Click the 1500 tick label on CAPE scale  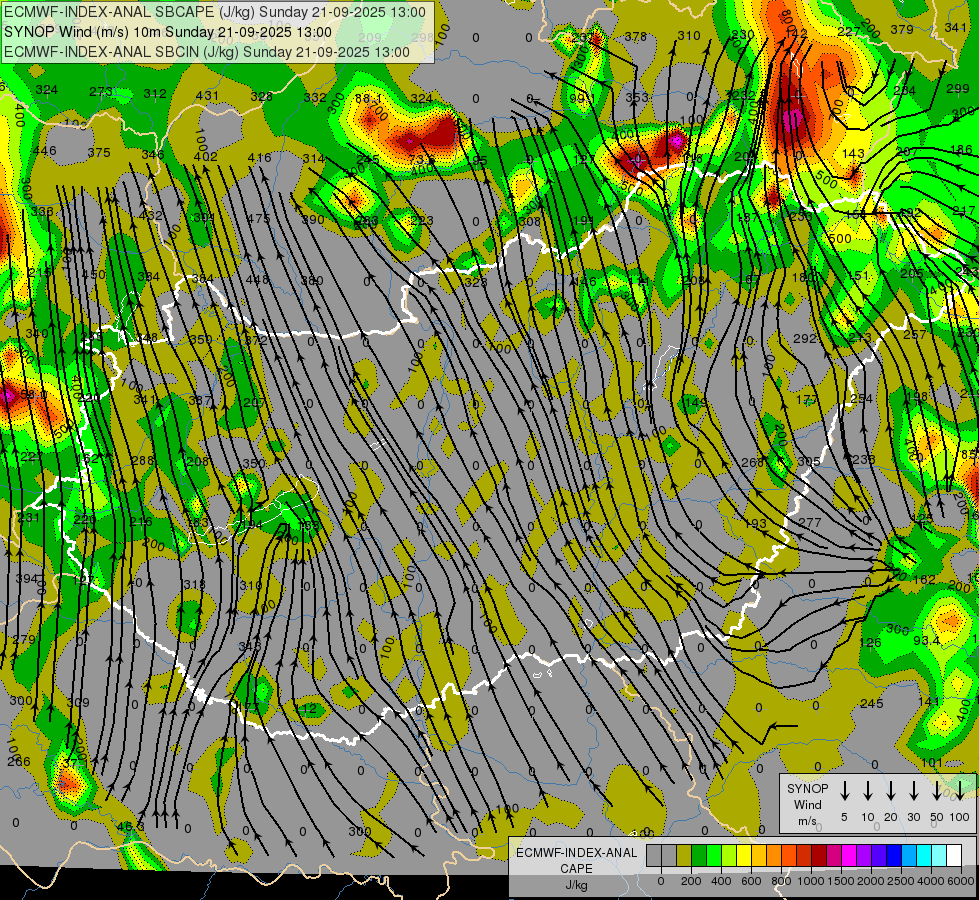(841, 881)
